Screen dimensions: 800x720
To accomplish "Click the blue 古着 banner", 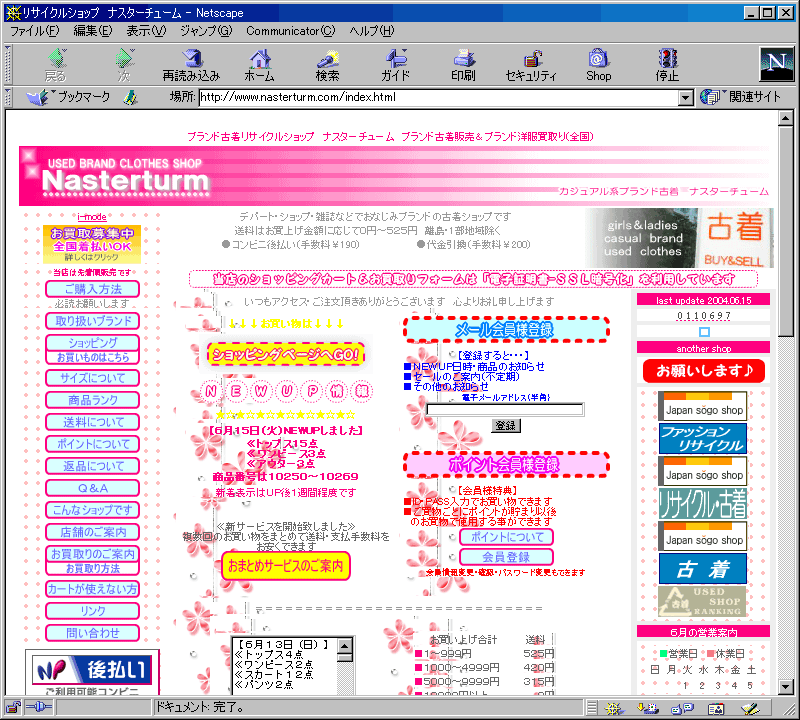I will [703, 568].
